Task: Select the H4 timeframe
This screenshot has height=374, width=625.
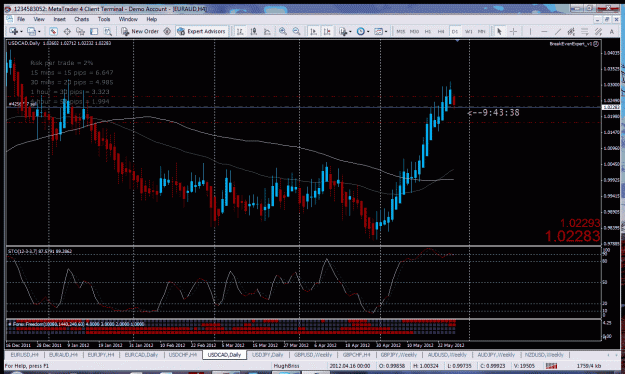Action: [x=441, y=31]
